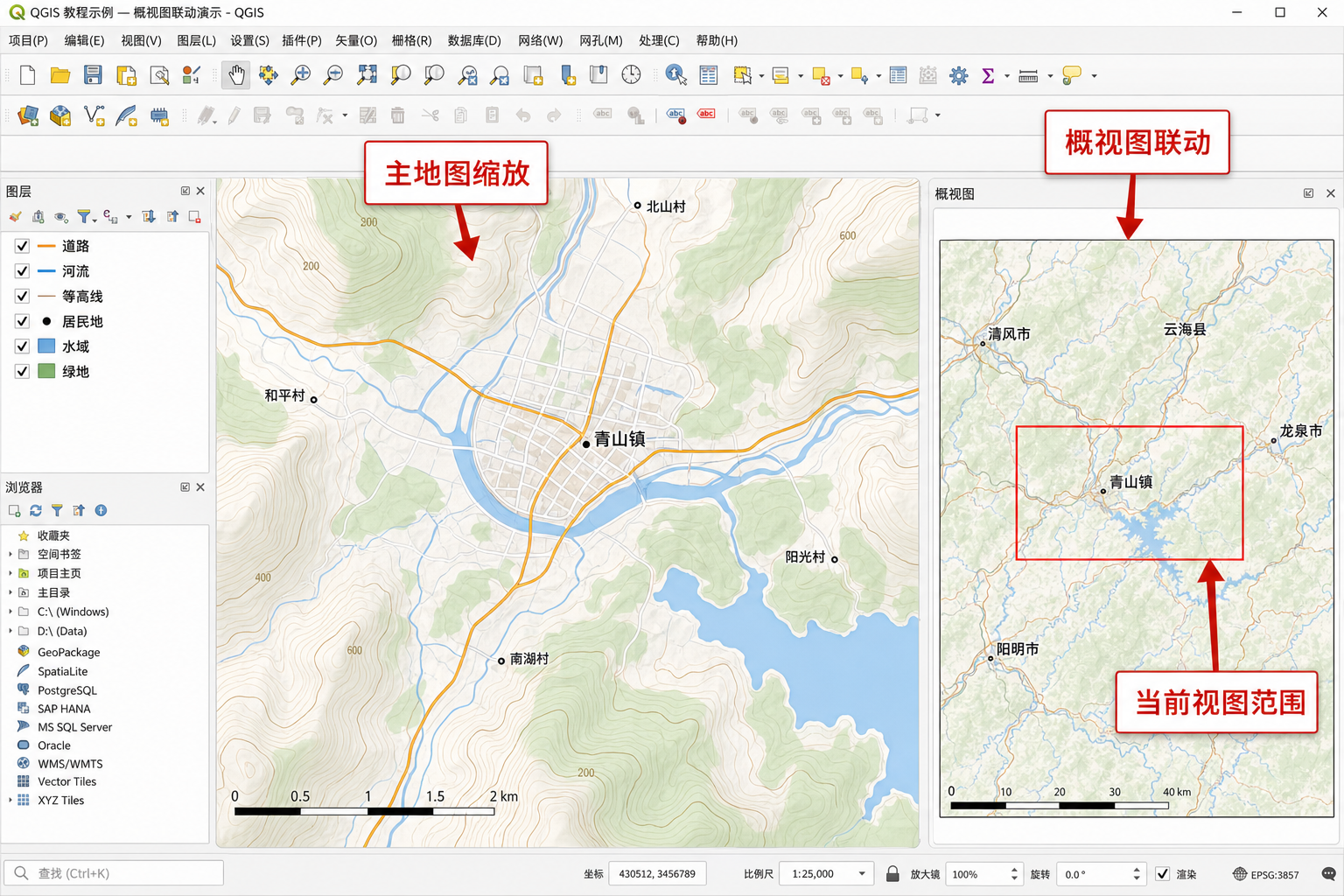
Task: Open the 插件(P) menu
Action: [x=302, y=40]
